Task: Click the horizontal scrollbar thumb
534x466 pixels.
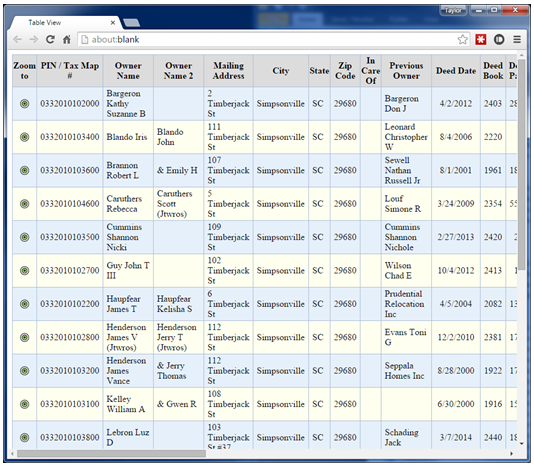Action: click(111, 454)
